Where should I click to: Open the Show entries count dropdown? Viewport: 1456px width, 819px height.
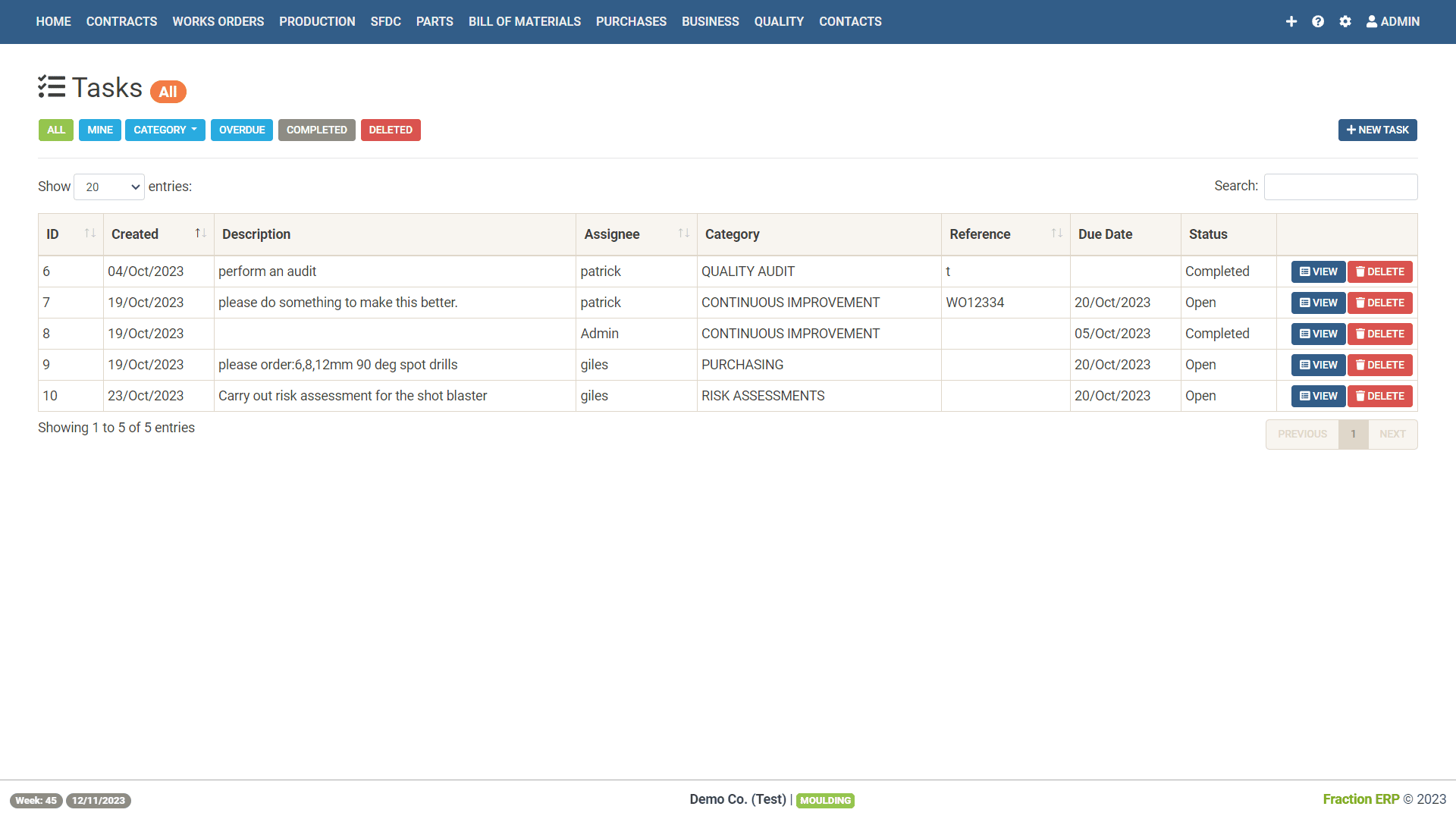(x=109, y=187)
